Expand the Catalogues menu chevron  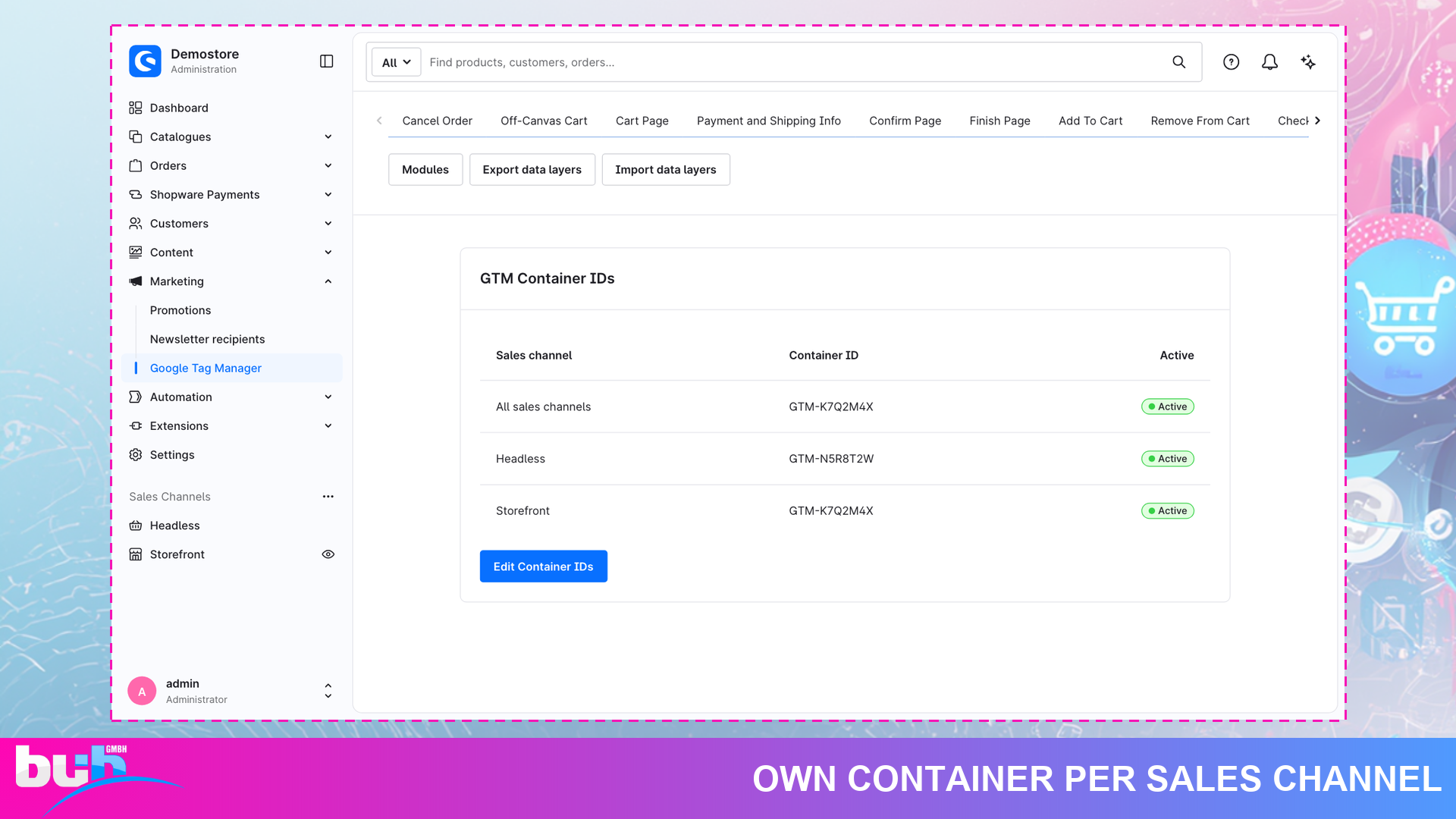[328, 136]
